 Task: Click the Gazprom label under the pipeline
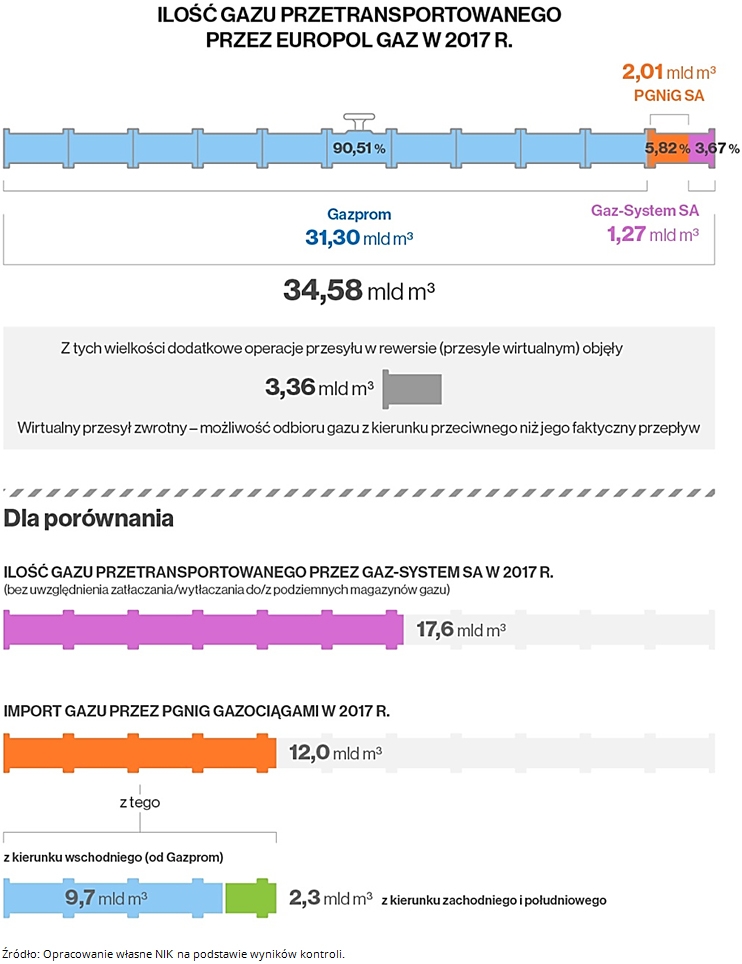[x=359, y=214]
